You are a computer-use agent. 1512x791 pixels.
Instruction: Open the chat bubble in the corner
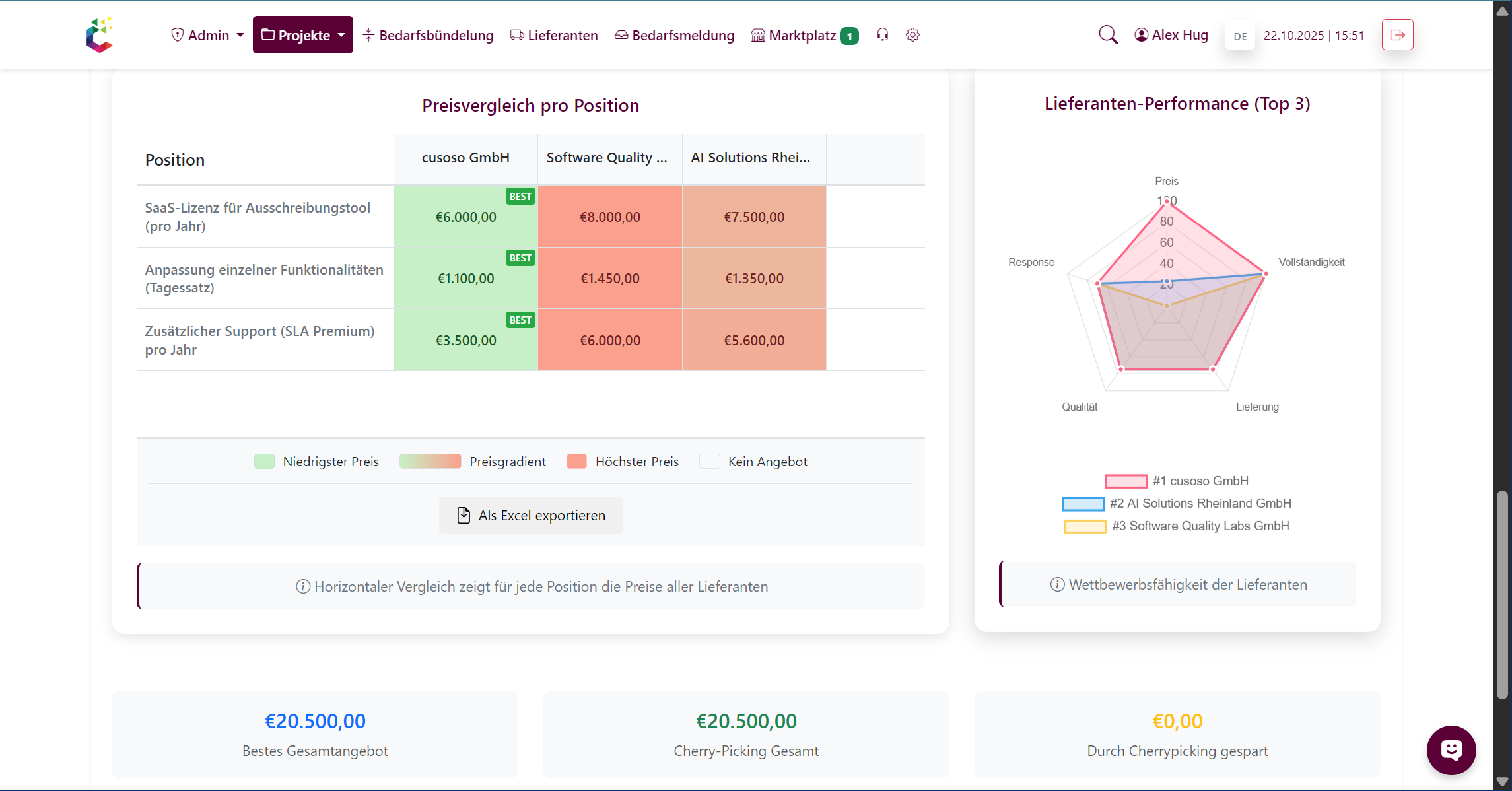[x=1451, y=750]
